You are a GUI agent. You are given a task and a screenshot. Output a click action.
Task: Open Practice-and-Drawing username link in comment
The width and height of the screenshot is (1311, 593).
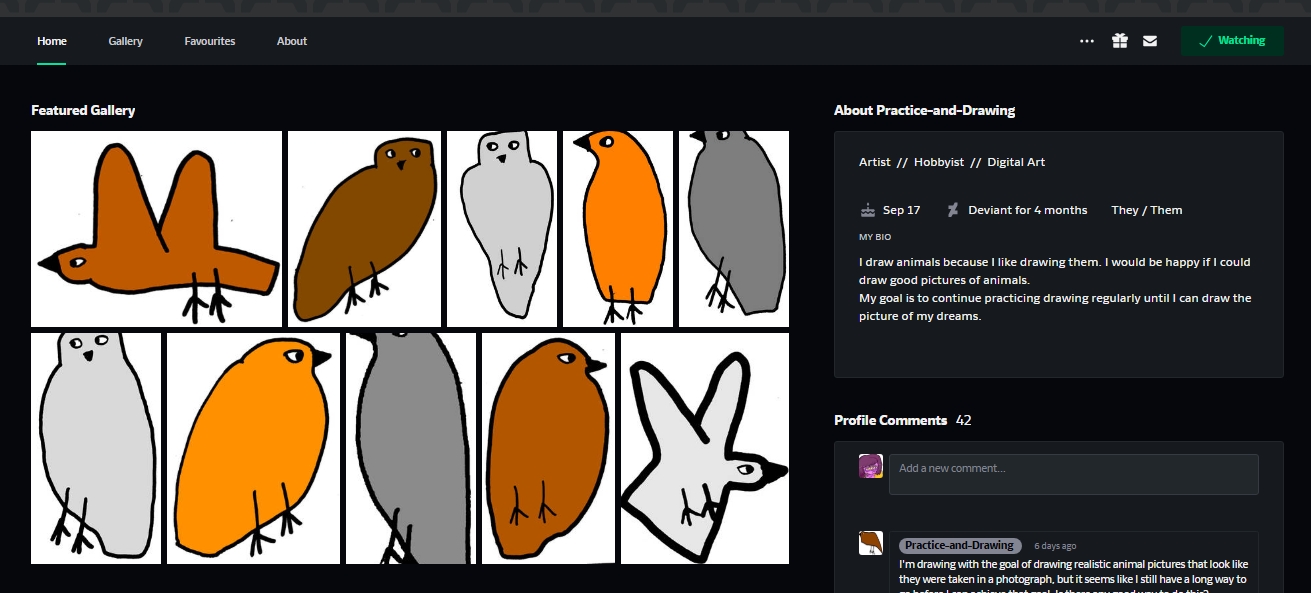pos(959,545)
